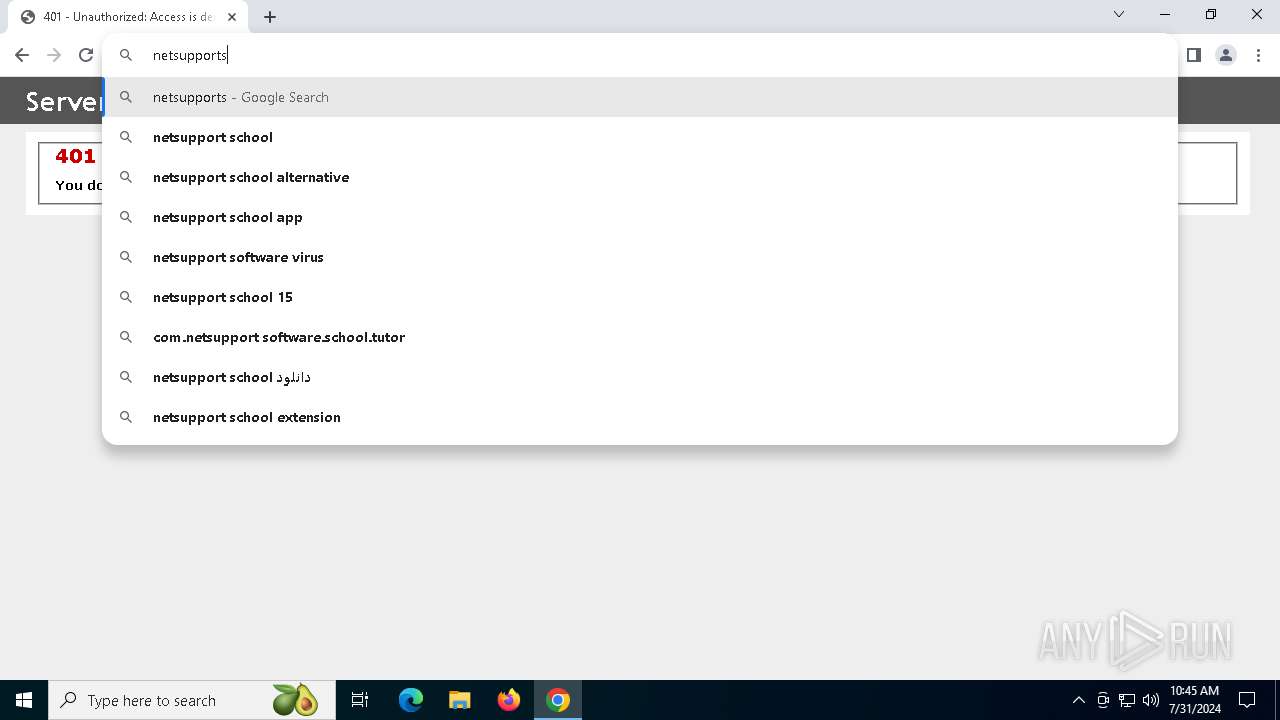The height and width of the screenshot is (720, 1280).
Task: Click inside the address bar text 'netsupports'
Action: click(190, 55)
